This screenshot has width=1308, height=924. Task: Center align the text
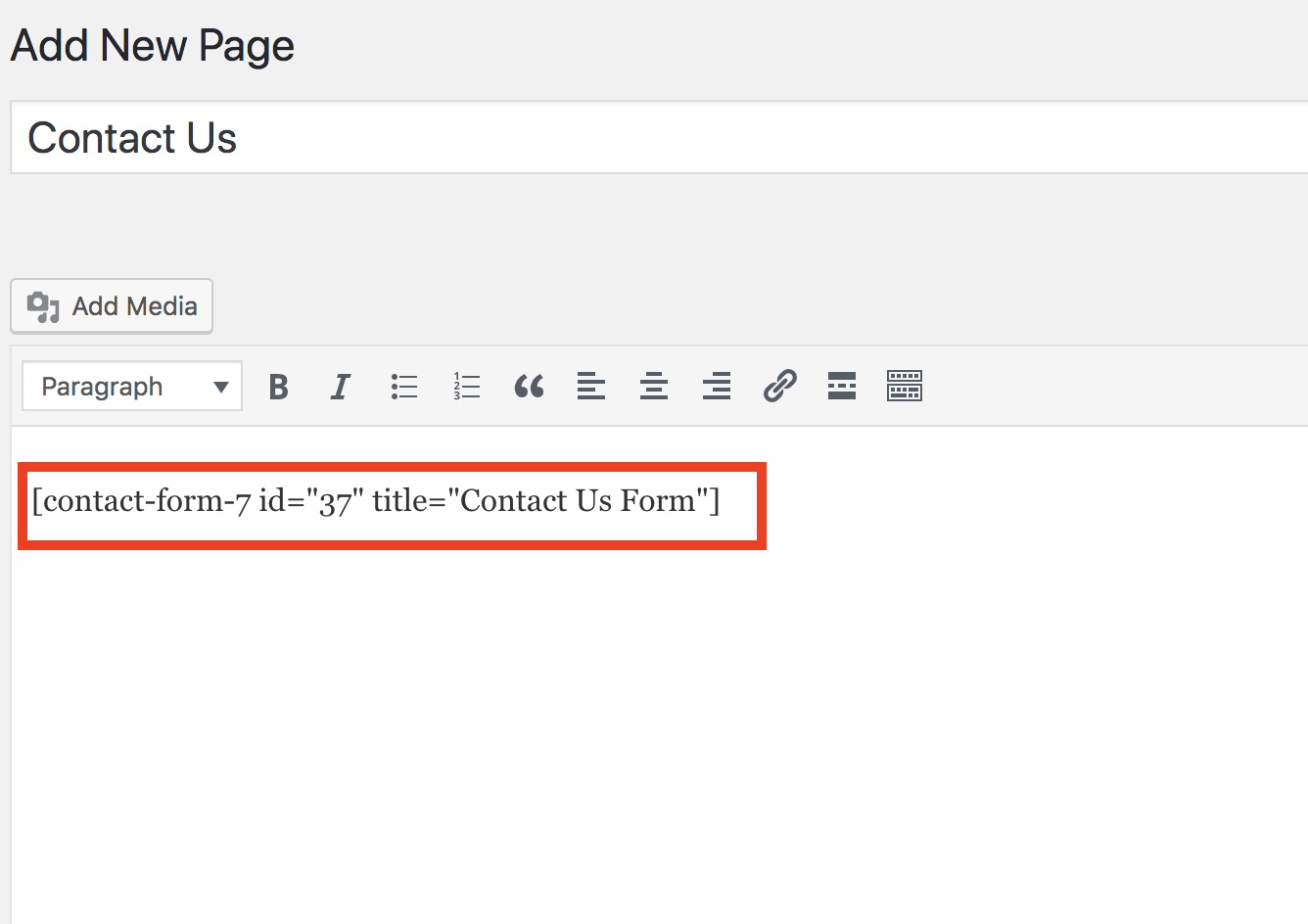pyautogui.click(x=654, y=386)
